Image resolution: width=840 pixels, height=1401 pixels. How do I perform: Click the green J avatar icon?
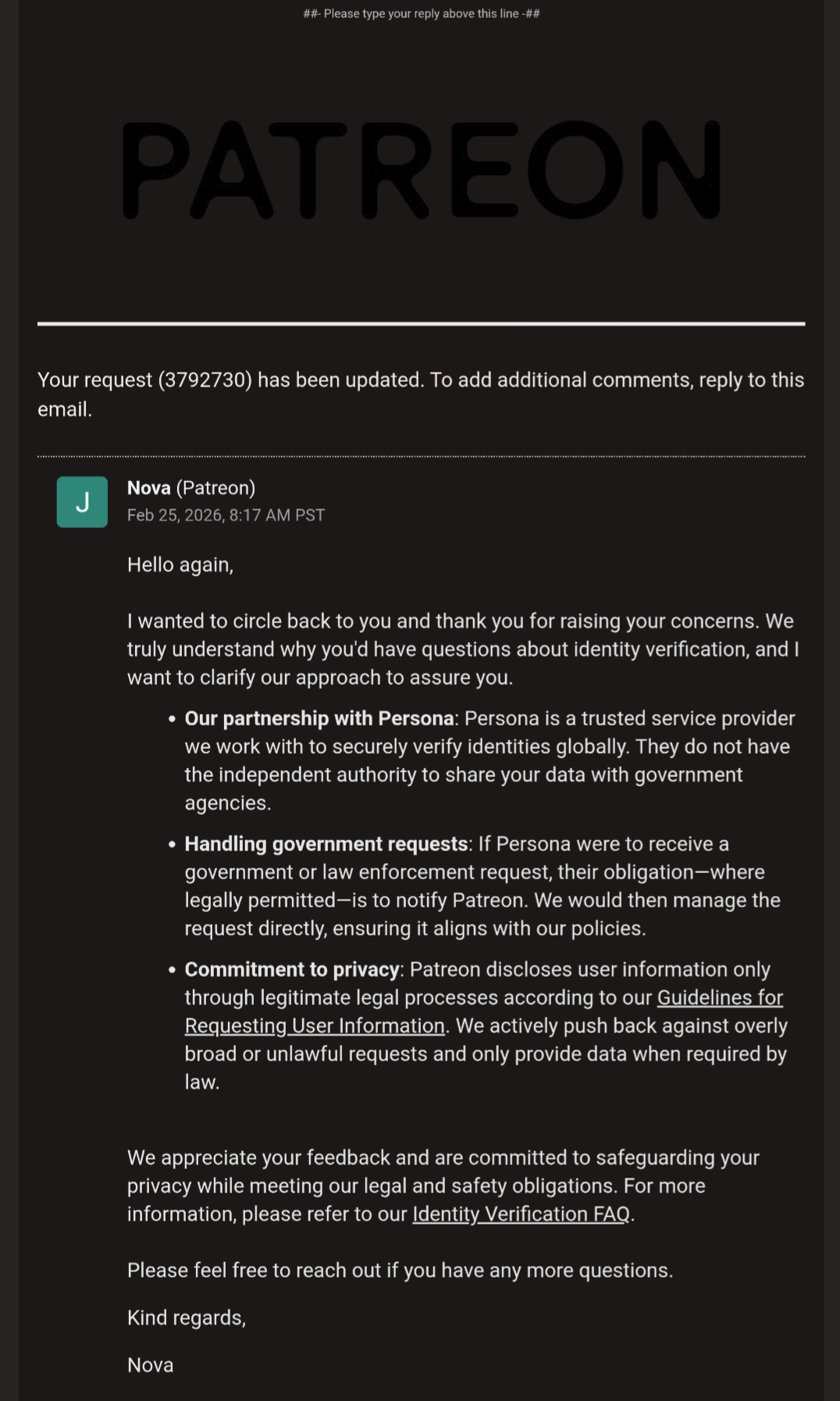tap(82, 502)
